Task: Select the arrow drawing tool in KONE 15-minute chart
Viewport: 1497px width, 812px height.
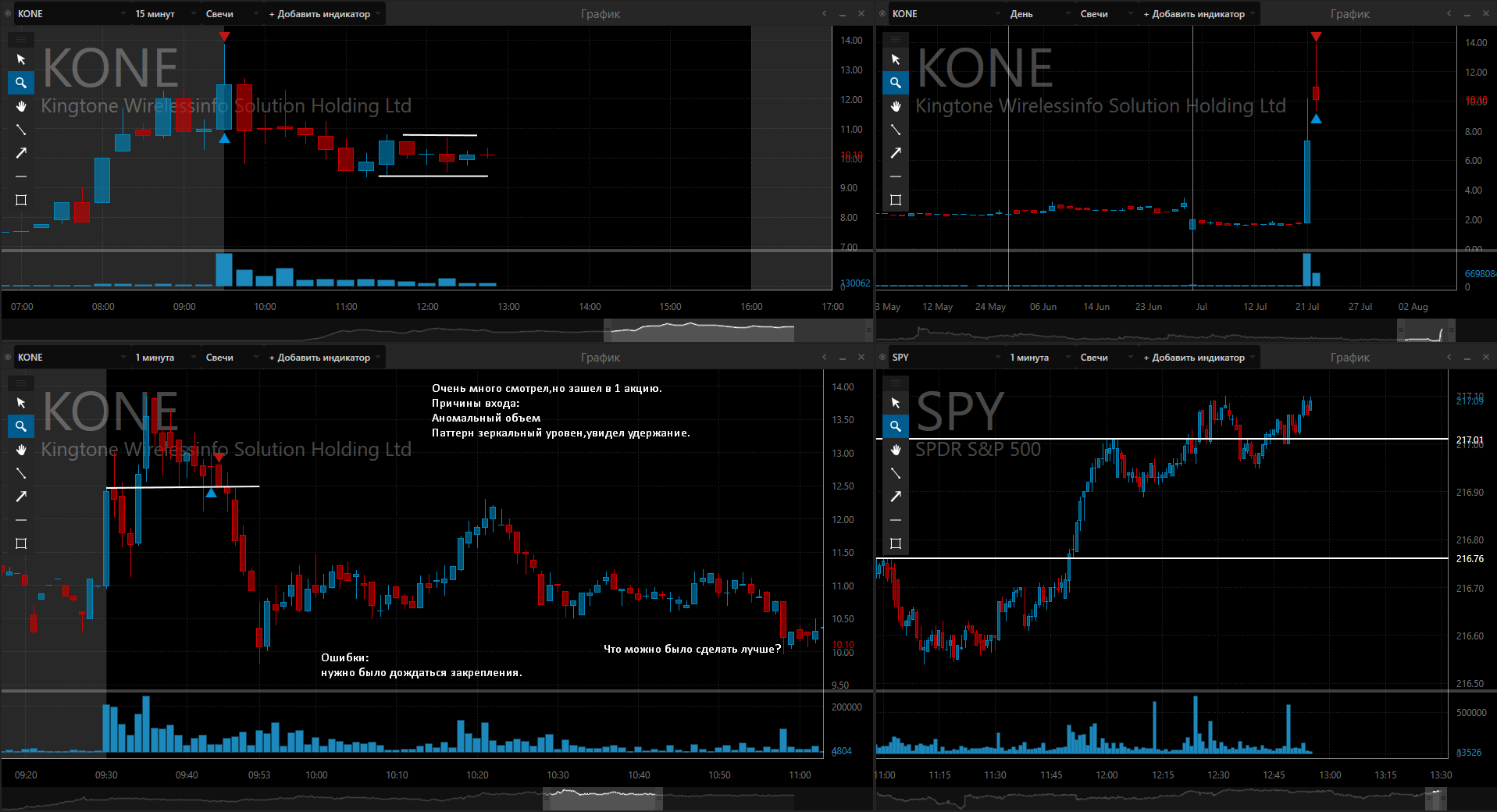Action: (21, 153)
